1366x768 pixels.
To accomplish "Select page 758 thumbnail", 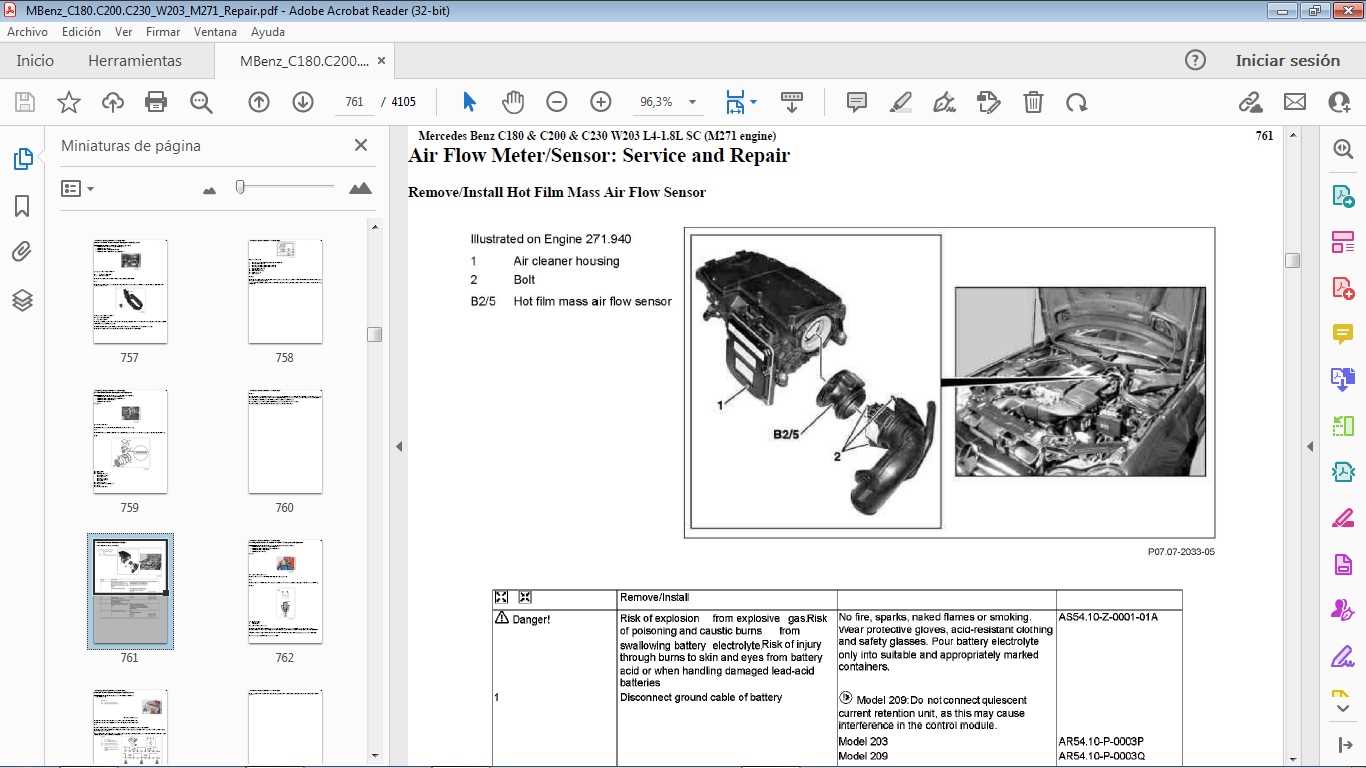I will click(285, 291).
